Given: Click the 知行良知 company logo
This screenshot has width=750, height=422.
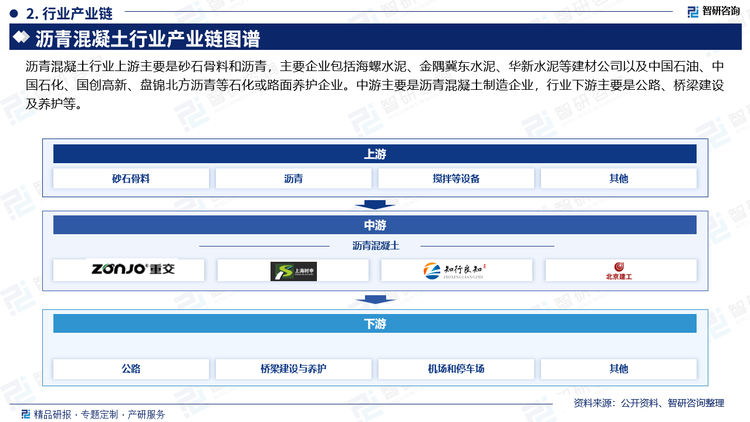Looking at the screenshot, I should click(x=454, y=271).
